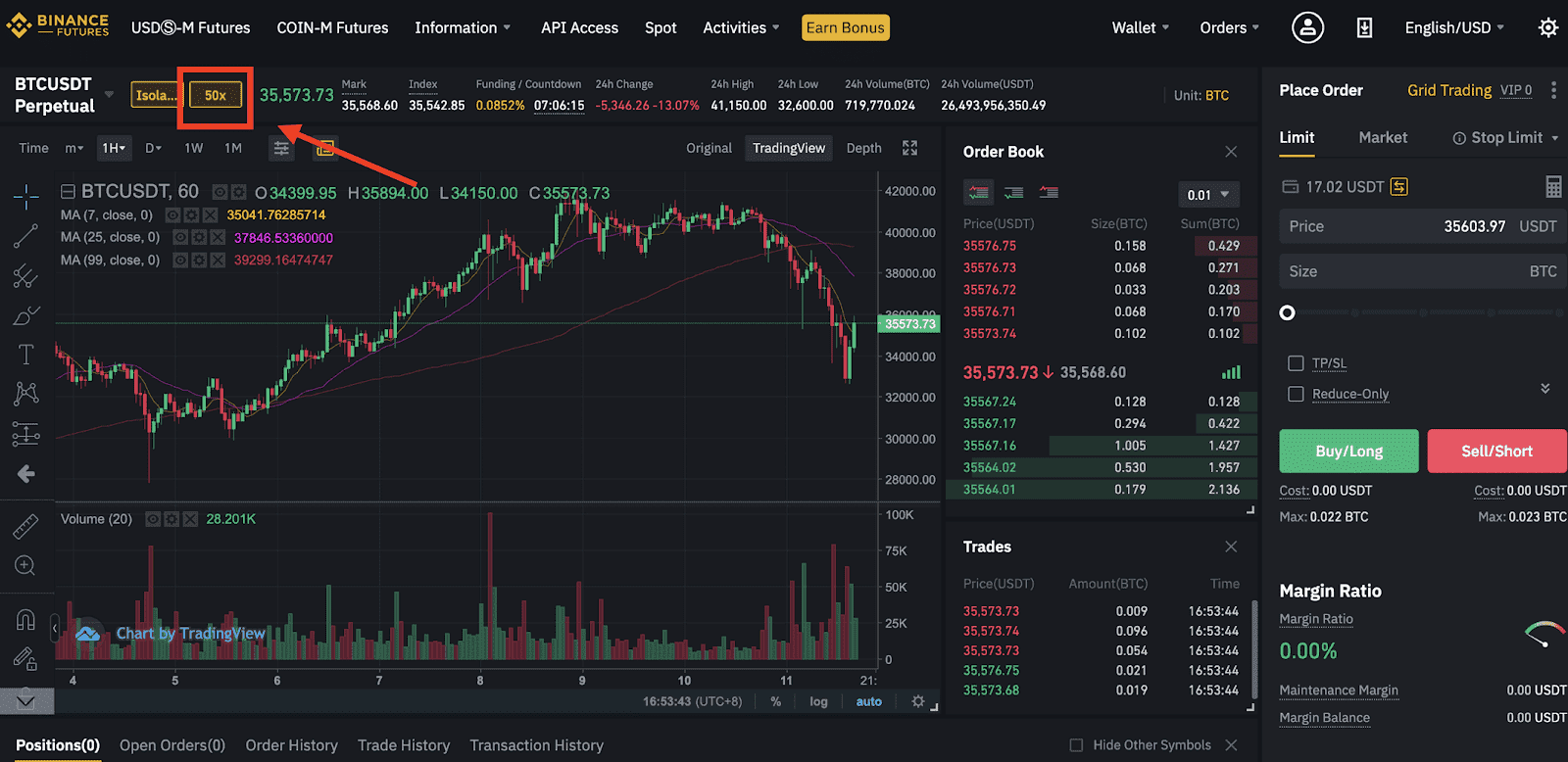
Task: Toggle the log scale button
Action: (x=818, y=701)
